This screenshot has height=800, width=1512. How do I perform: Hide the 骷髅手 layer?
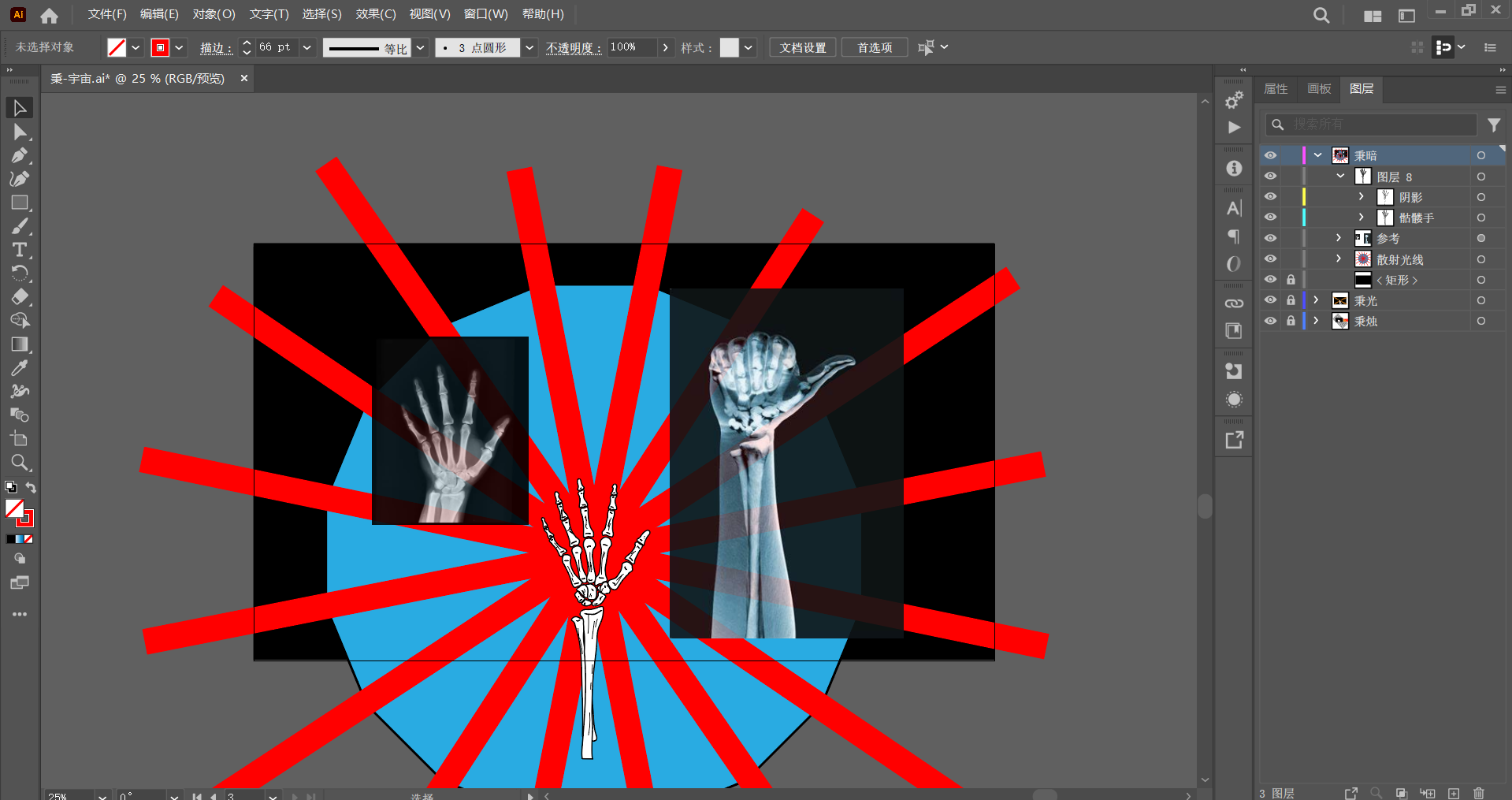click(1270, 218)
